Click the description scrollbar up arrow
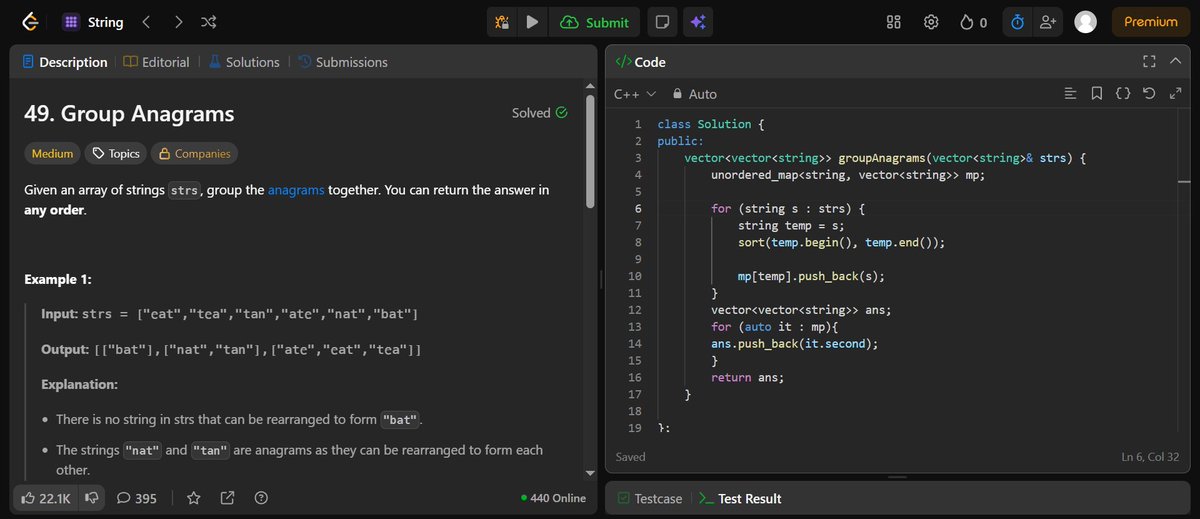This screenshot has width=1200, height=519. [591, 86]
